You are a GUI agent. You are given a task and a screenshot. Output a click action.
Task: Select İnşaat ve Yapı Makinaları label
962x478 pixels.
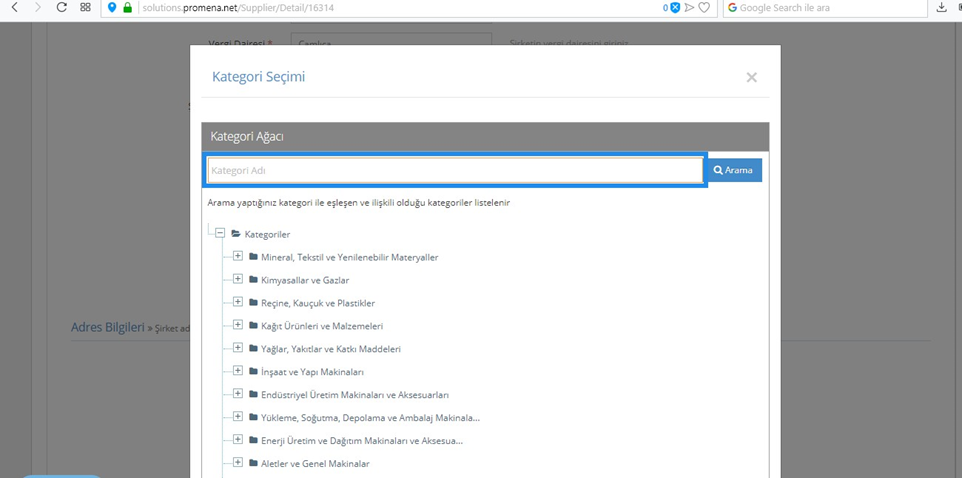313,372
